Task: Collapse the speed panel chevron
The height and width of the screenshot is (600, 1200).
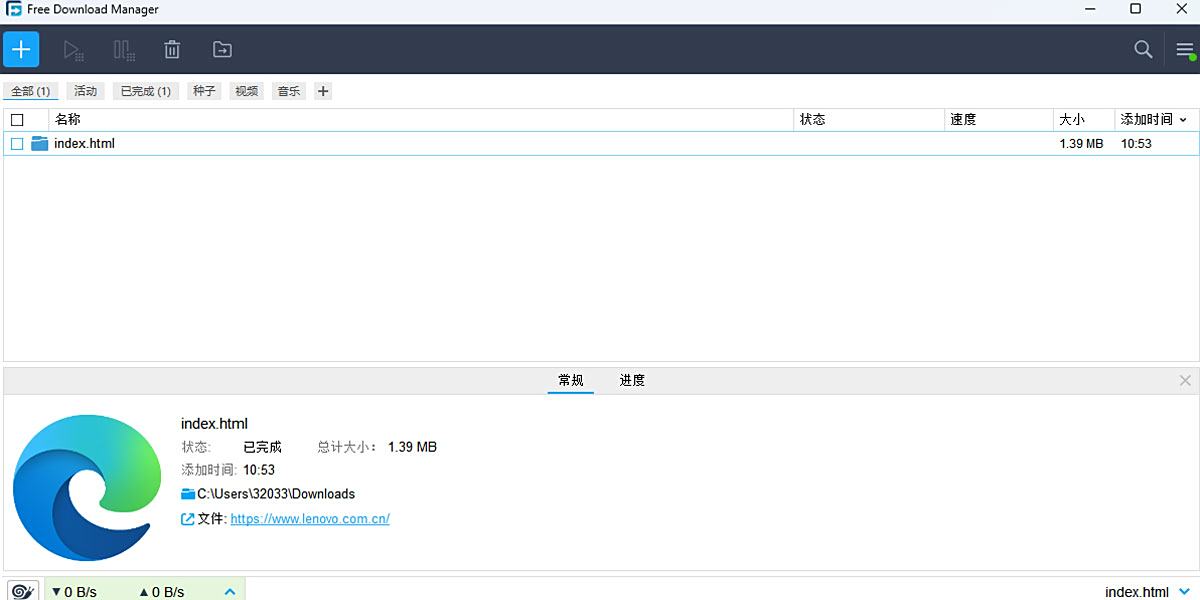Action: (229, 589)
